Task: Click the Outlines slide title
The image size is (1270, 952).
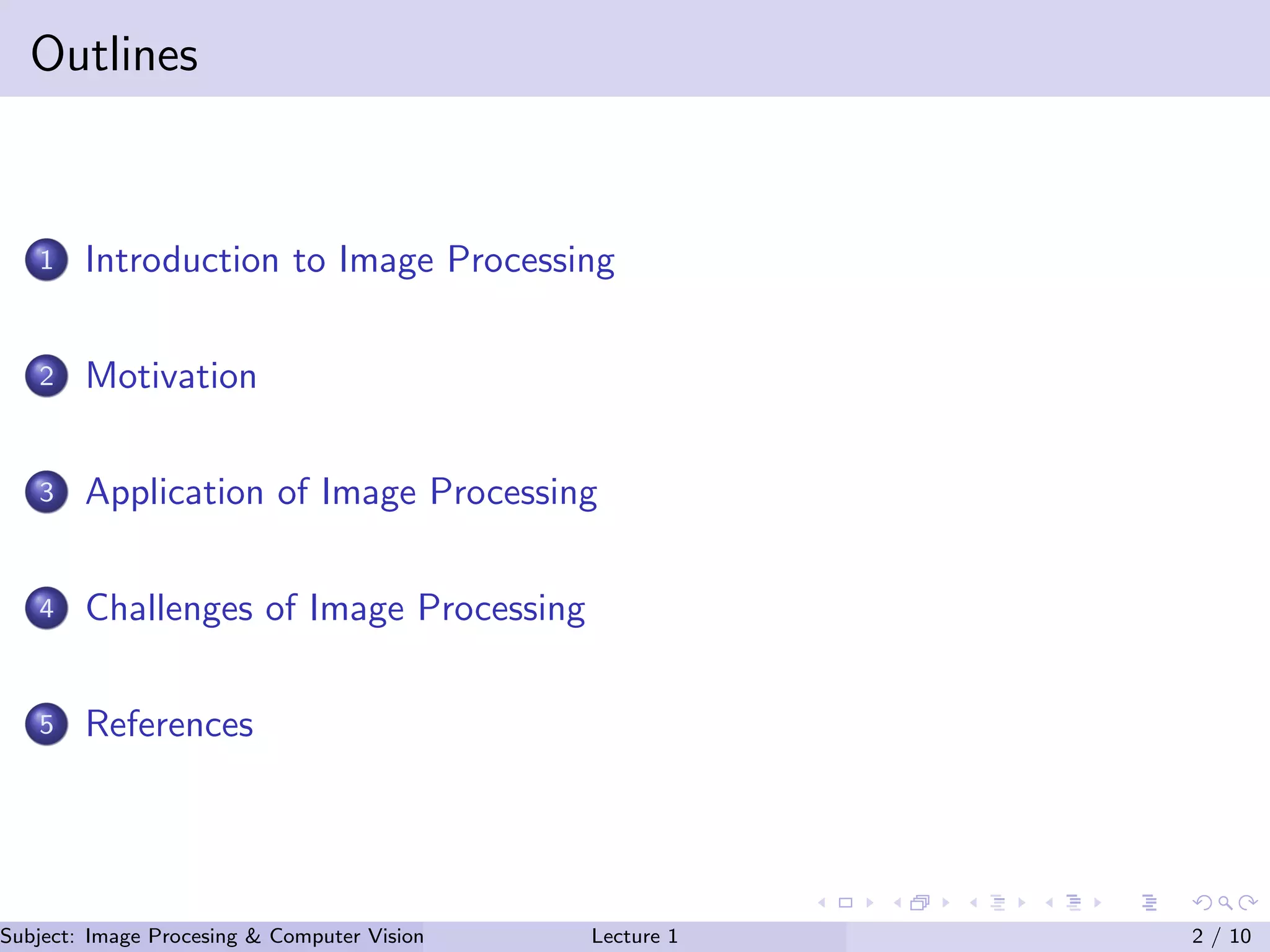Action: point(114,54)
